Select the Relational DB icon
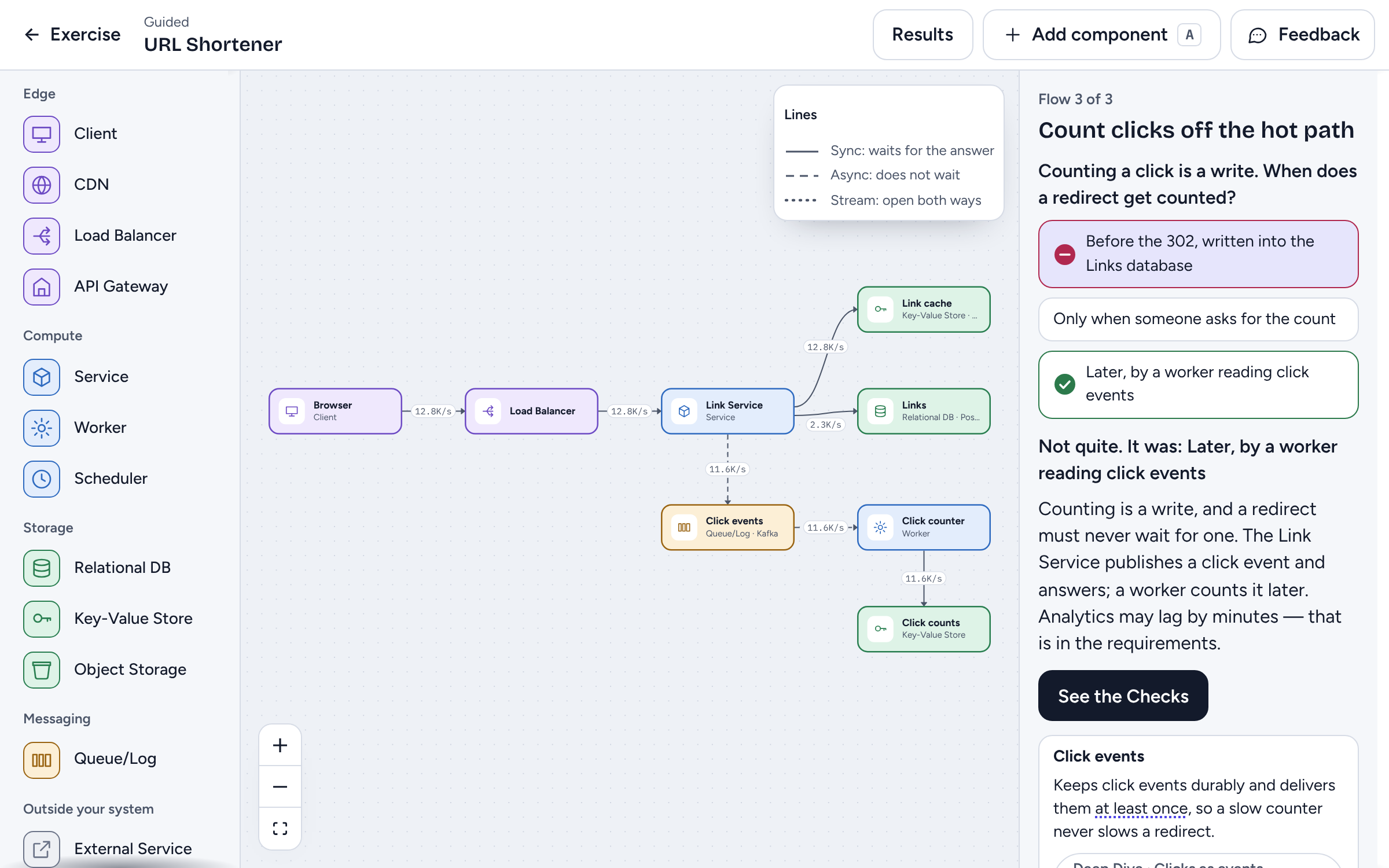1389x868 pixels. pos(42,568)
